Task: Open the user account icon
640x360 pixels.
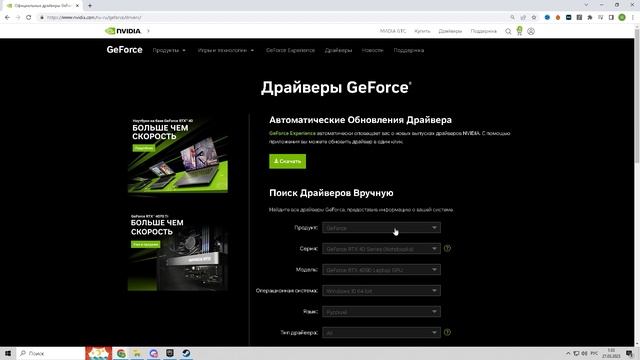Action: tap(531, 31)
